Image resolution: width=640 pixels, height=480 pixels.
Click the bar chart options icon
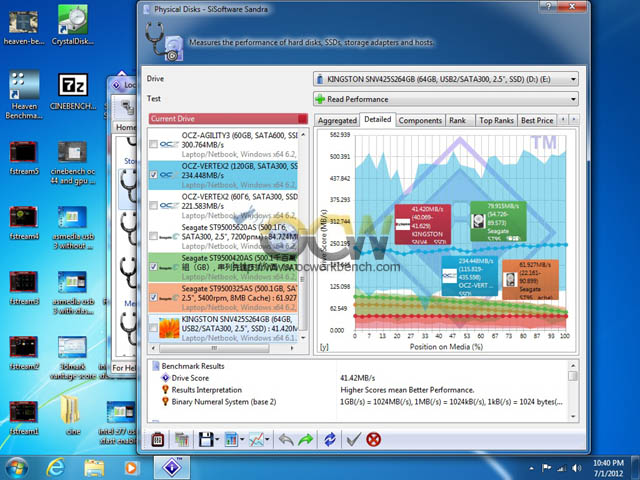(231, 440)
